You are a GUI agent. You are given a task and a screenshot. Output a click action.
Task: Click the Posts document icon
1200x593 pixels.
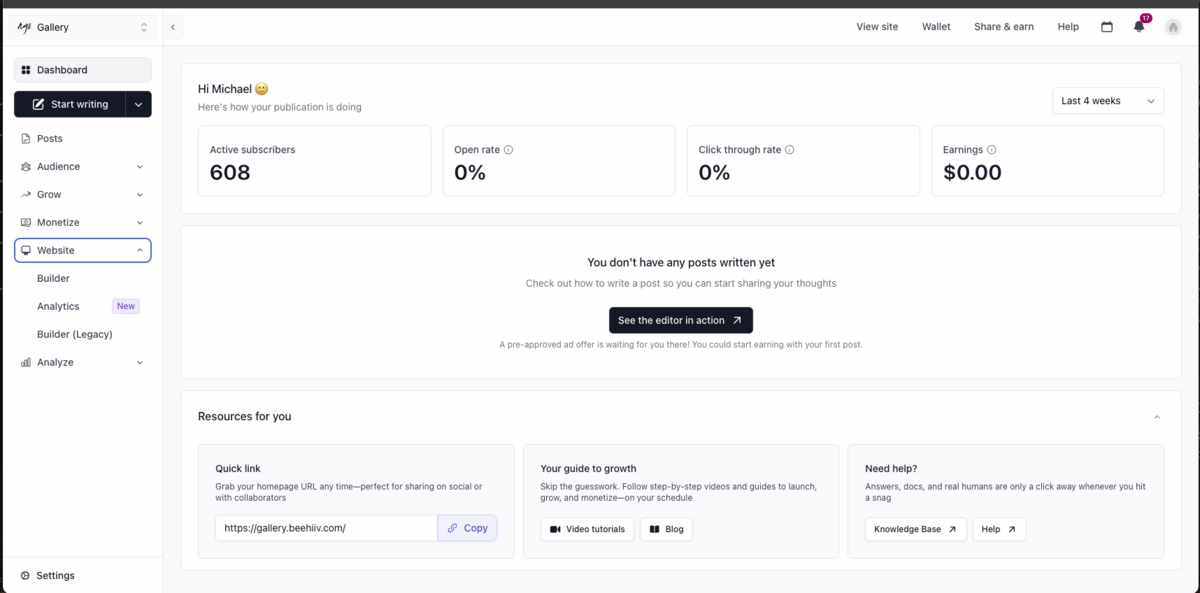(26, 138)
